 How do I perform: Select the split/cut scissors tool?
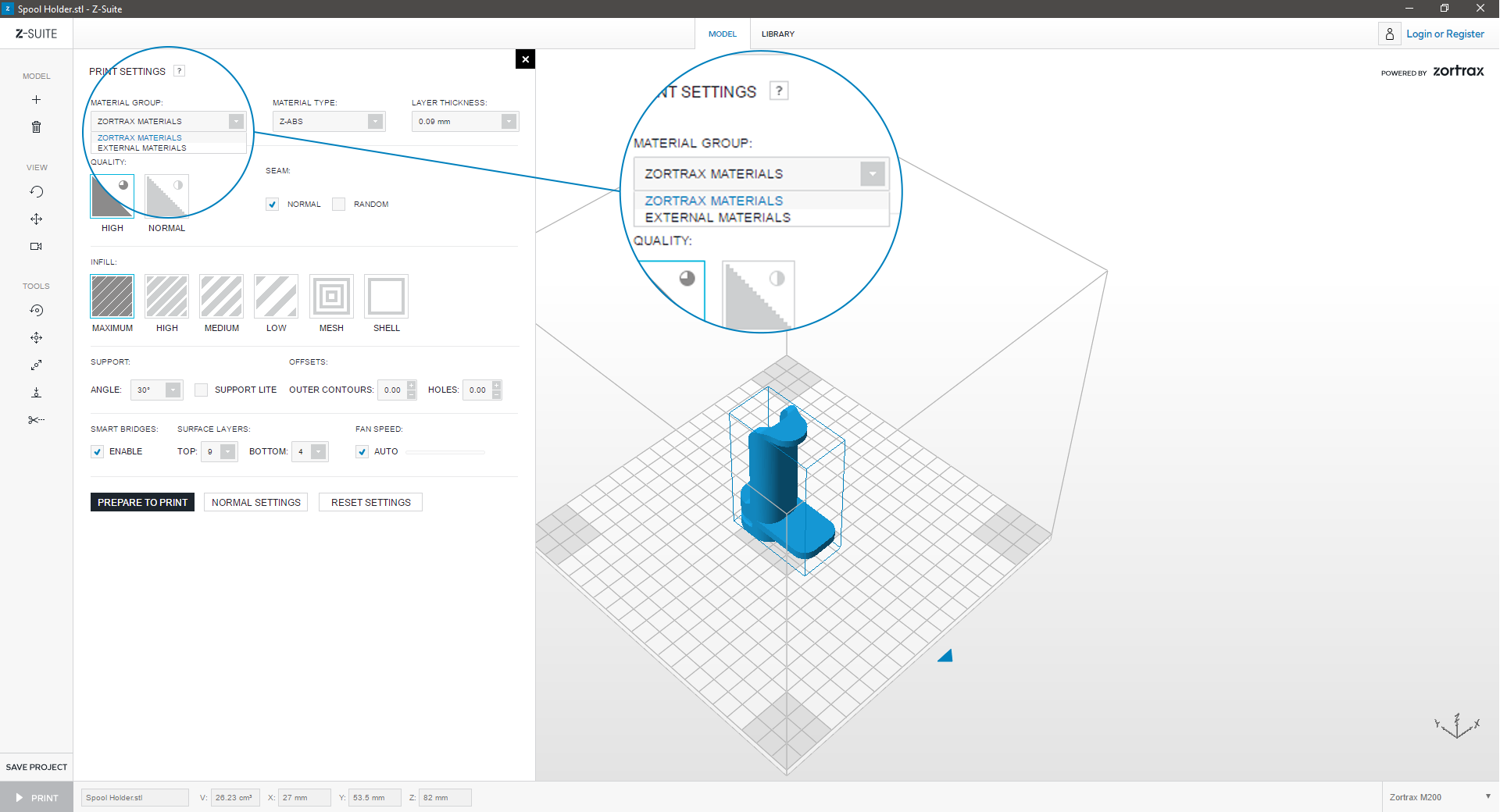click(x=36, y=420)
